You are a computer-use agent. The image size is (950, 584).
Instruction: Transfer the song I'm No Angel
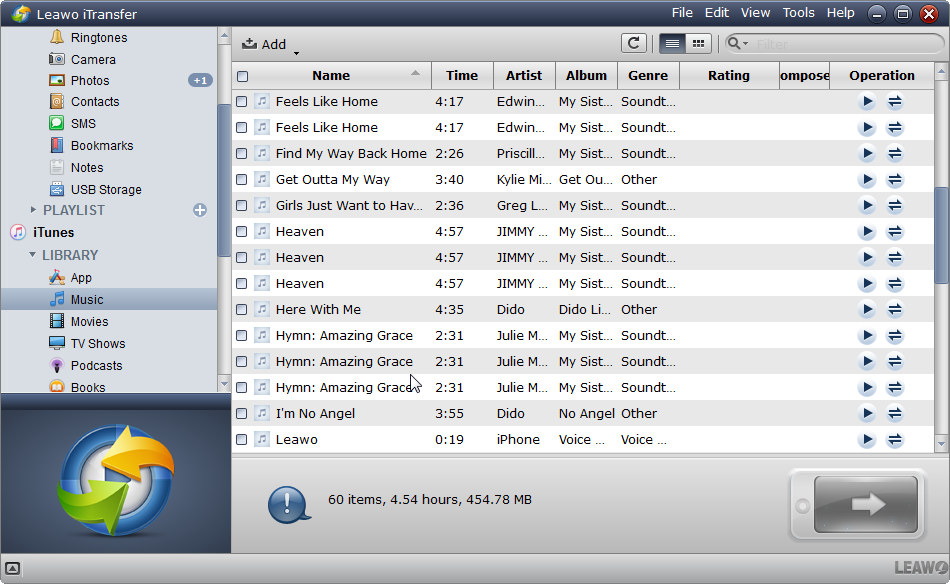point(895,414)
